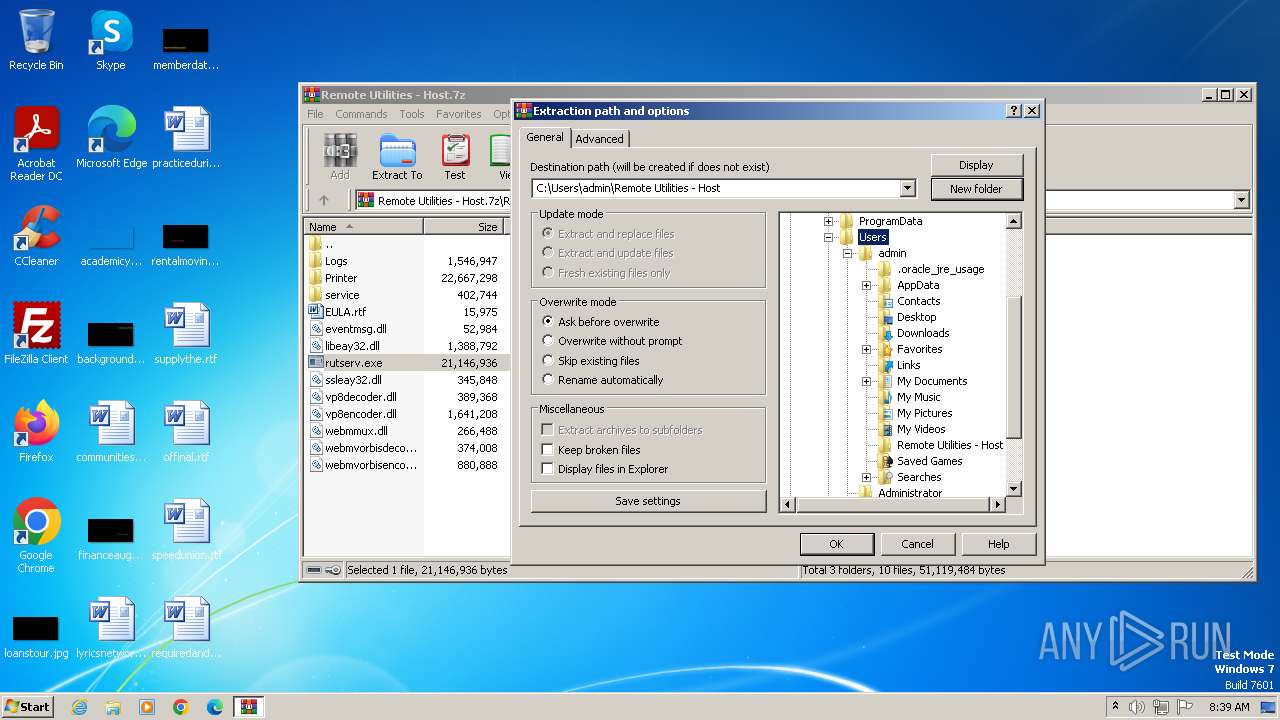Expand the My Documents tree node
Viewport: 1280px width, 720px height.
(x=866, y=381)
